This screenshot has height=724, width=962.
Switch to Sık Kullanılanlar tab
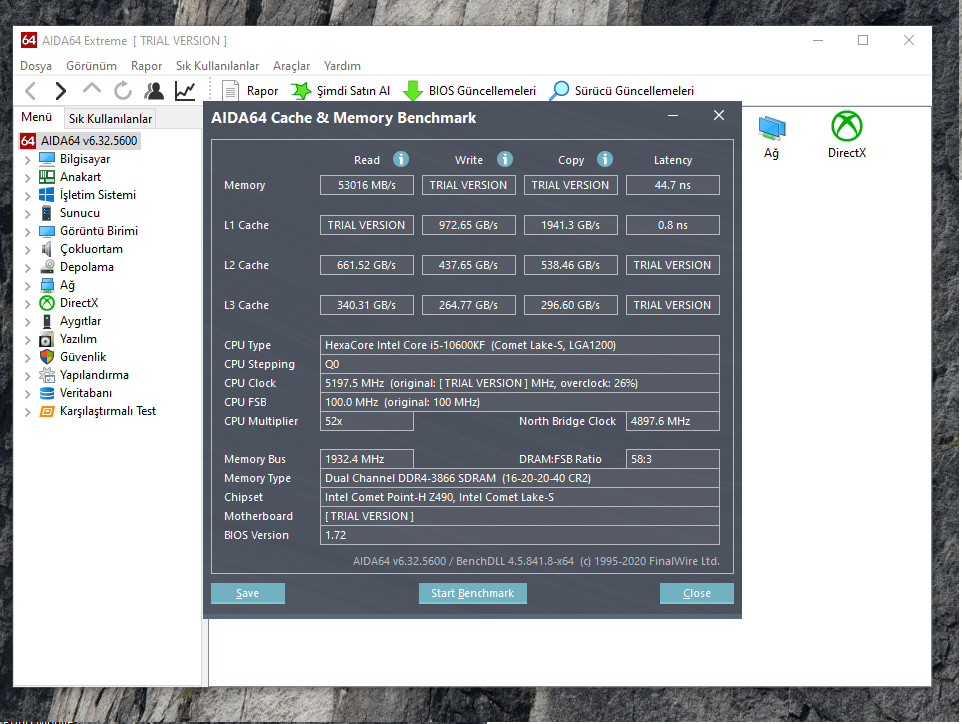[110, 119]
